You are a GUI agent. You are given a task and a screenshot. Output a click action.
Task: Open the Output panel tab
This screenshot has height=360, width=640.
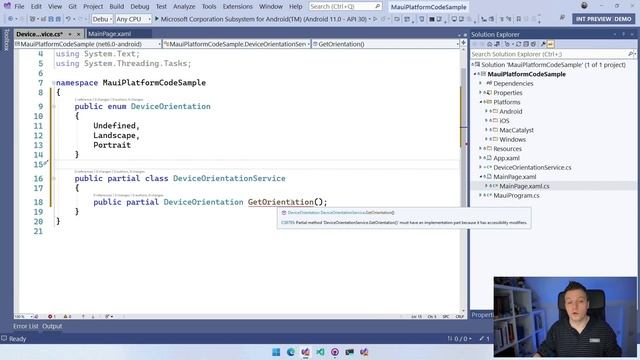pyautogui.click(x=52, y=326)
